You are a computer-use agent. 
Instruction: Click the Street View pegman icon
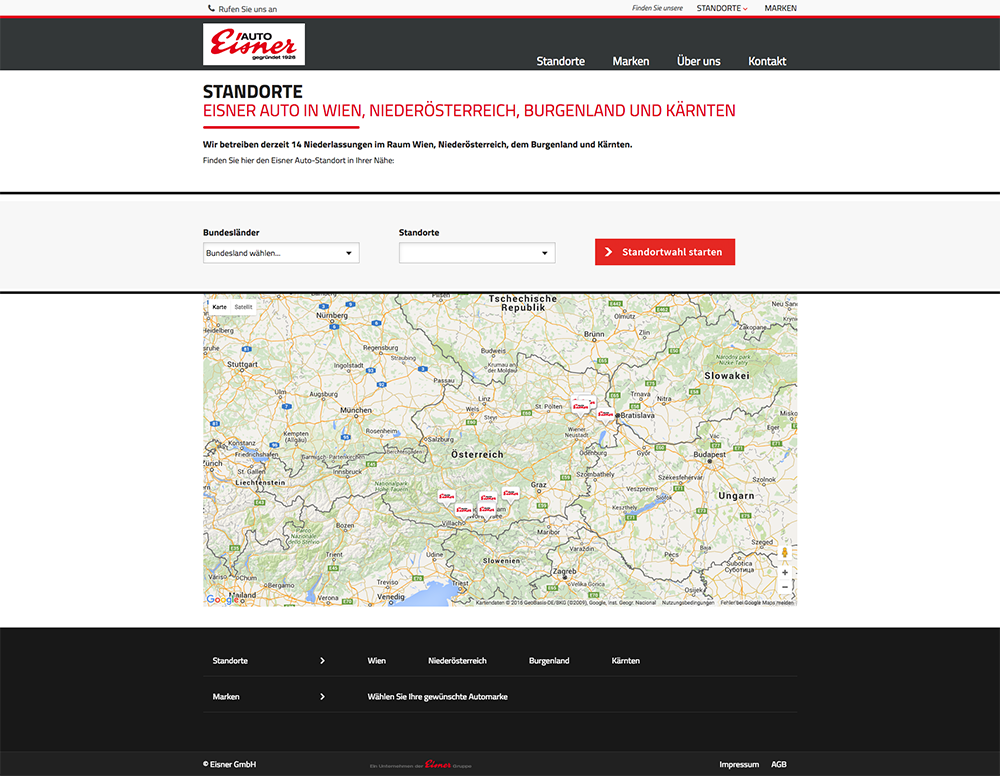(784, 552)
